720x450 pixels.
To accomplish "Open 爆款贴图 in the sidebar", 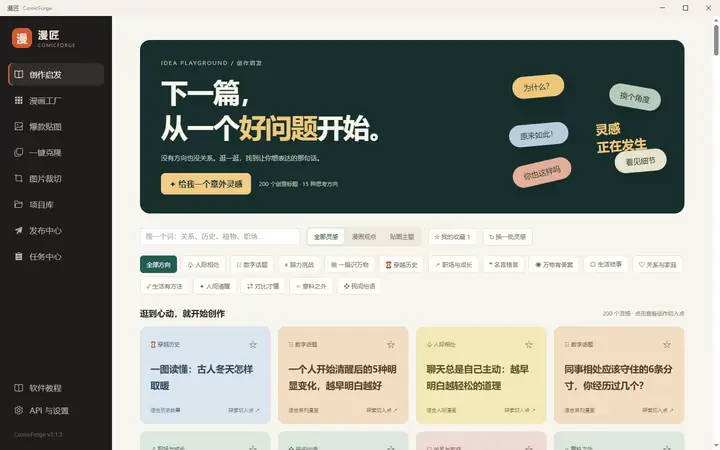I will pos(56,126).
